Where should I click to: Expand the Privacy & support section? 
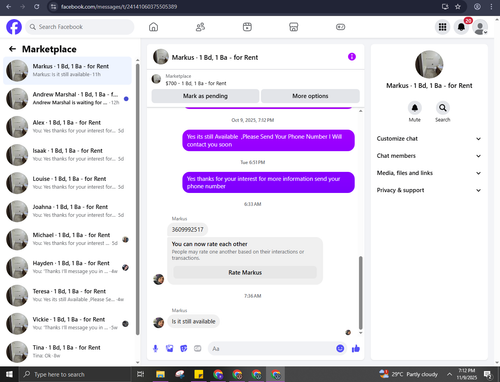tap(429, 190)
